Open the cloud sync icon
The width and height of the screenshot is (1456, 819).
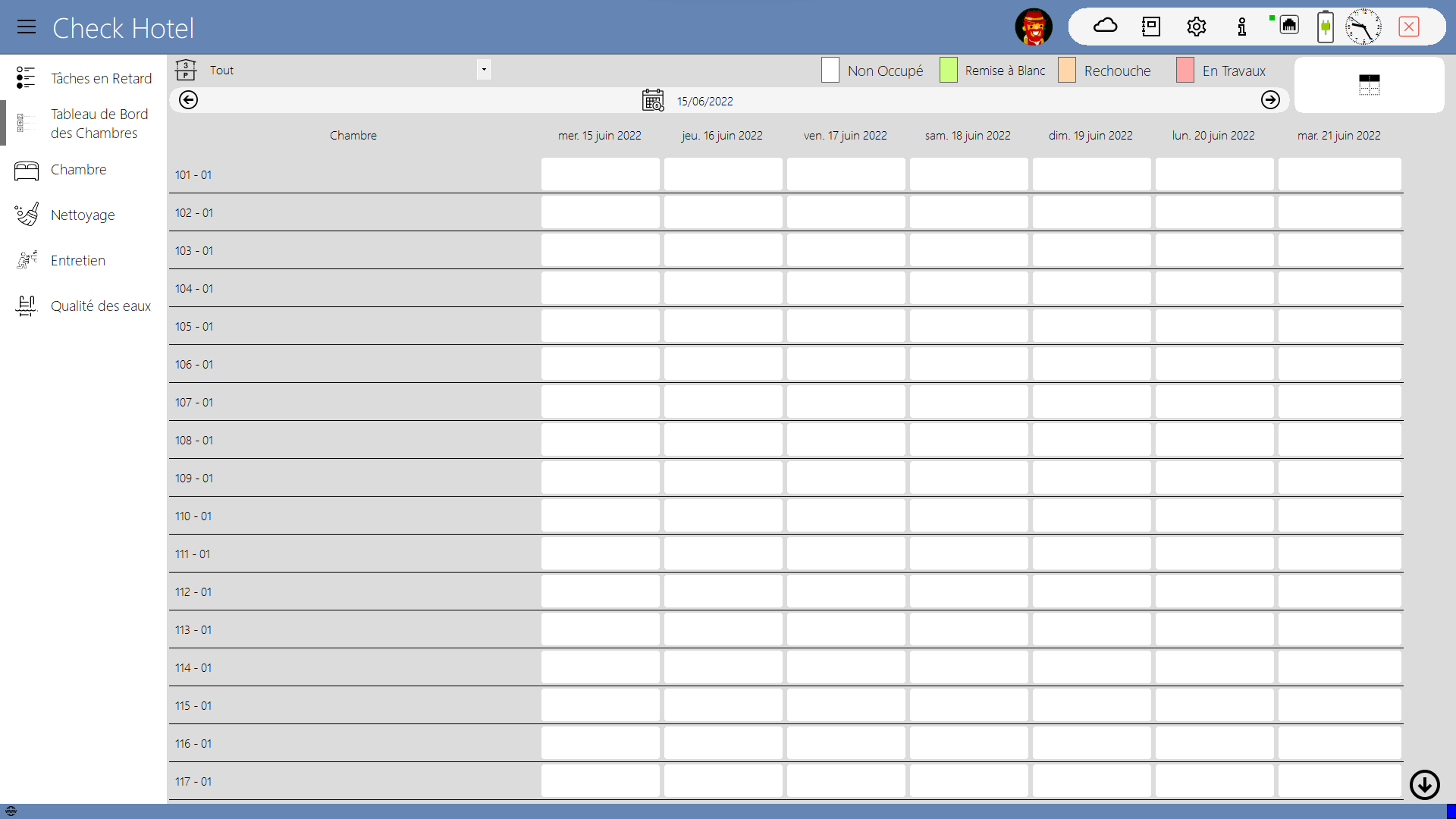(1105, 27)
